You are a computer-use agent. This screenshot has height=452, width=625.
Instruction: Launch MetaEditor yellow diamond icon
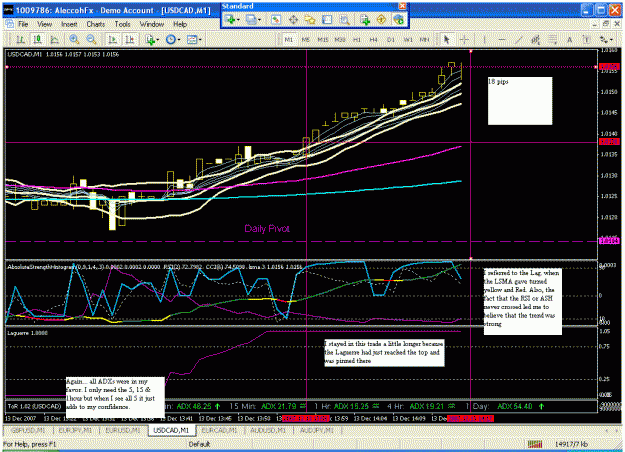pos(381,19)
